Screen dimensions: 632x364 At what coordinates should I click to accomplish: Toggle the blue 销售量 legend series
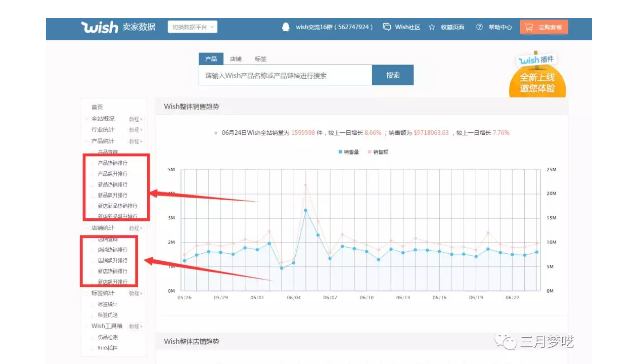coord(349,152)
